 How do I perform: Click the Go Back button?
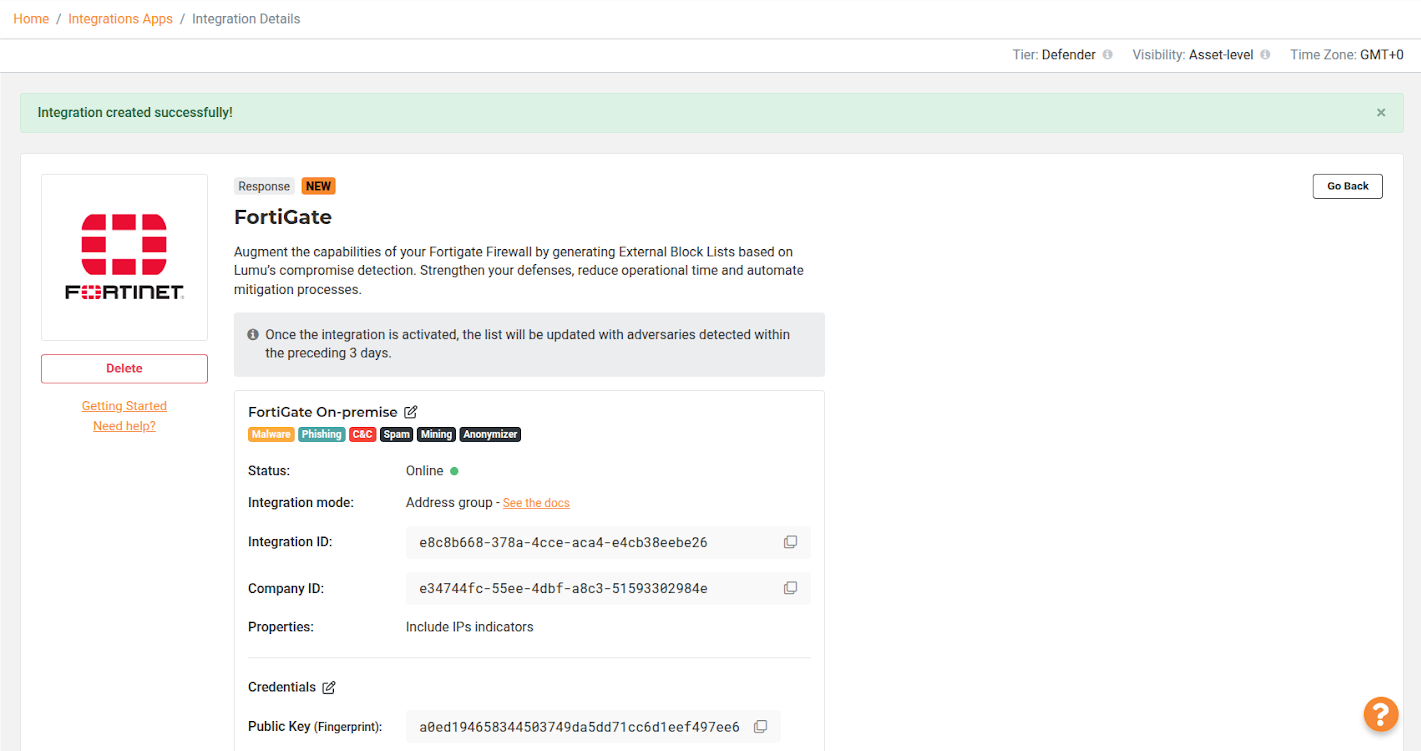(x=1347, y=186)
